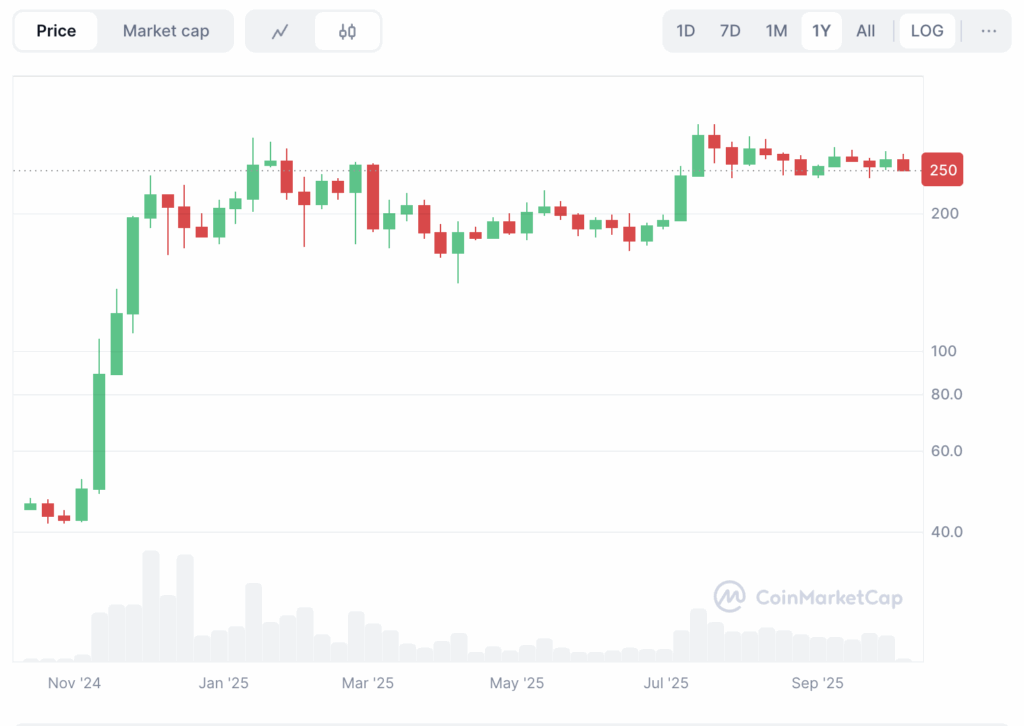Viewport: 1024px width, 726px height.
Task: Click the CoinMarketCap circular logo mark
Action: pyautogui.click(x=729, y=597)
